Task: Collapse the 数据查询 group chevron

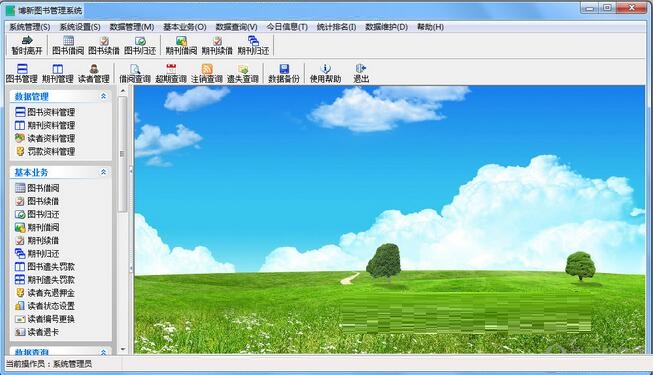Action: click(x=103, y=352)
